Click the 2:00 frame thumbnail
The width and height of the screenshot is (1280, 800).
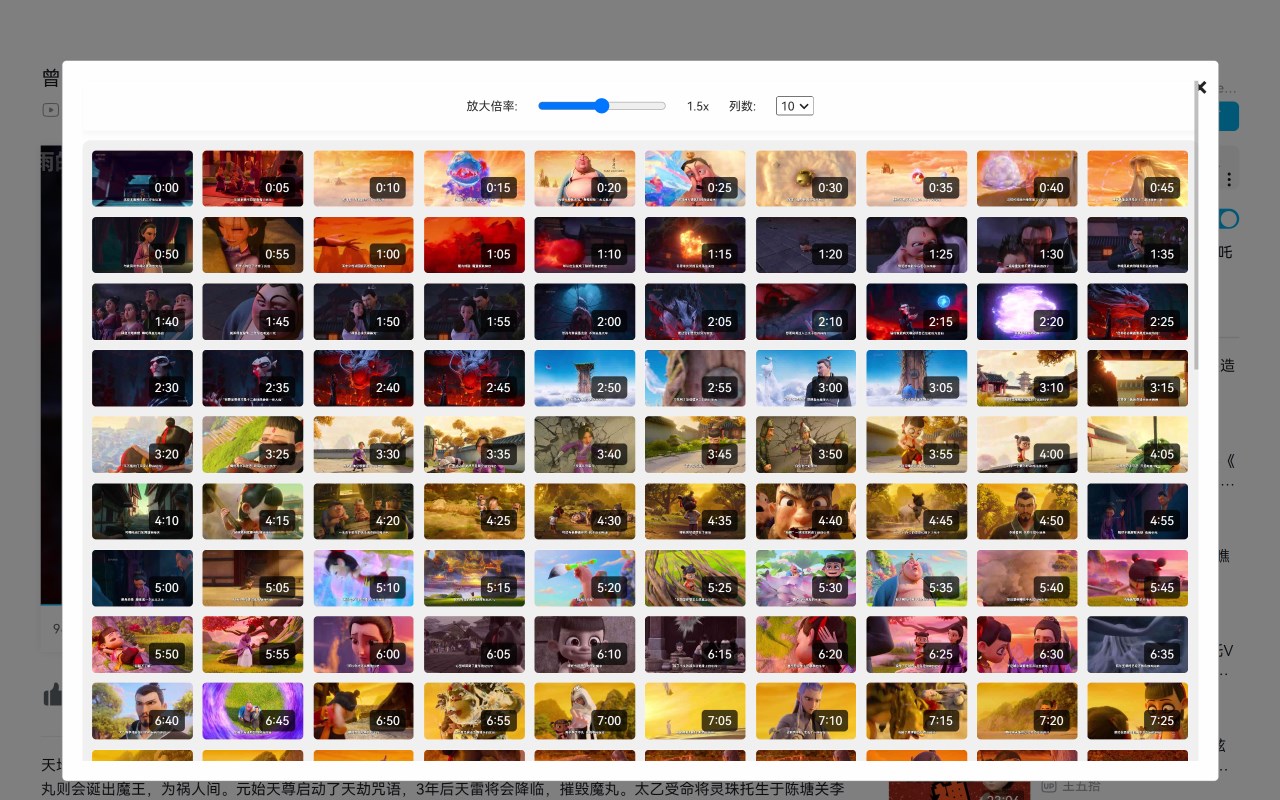(585, 312)
